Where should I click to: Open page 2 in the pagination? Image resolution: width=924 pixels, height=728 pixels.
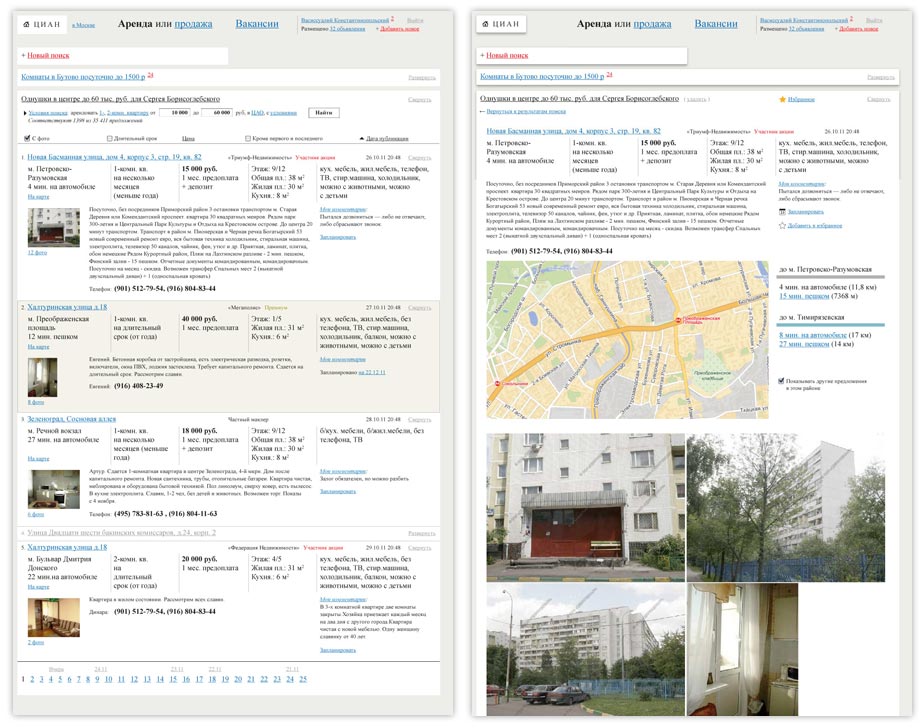click(x=32, y=679)
